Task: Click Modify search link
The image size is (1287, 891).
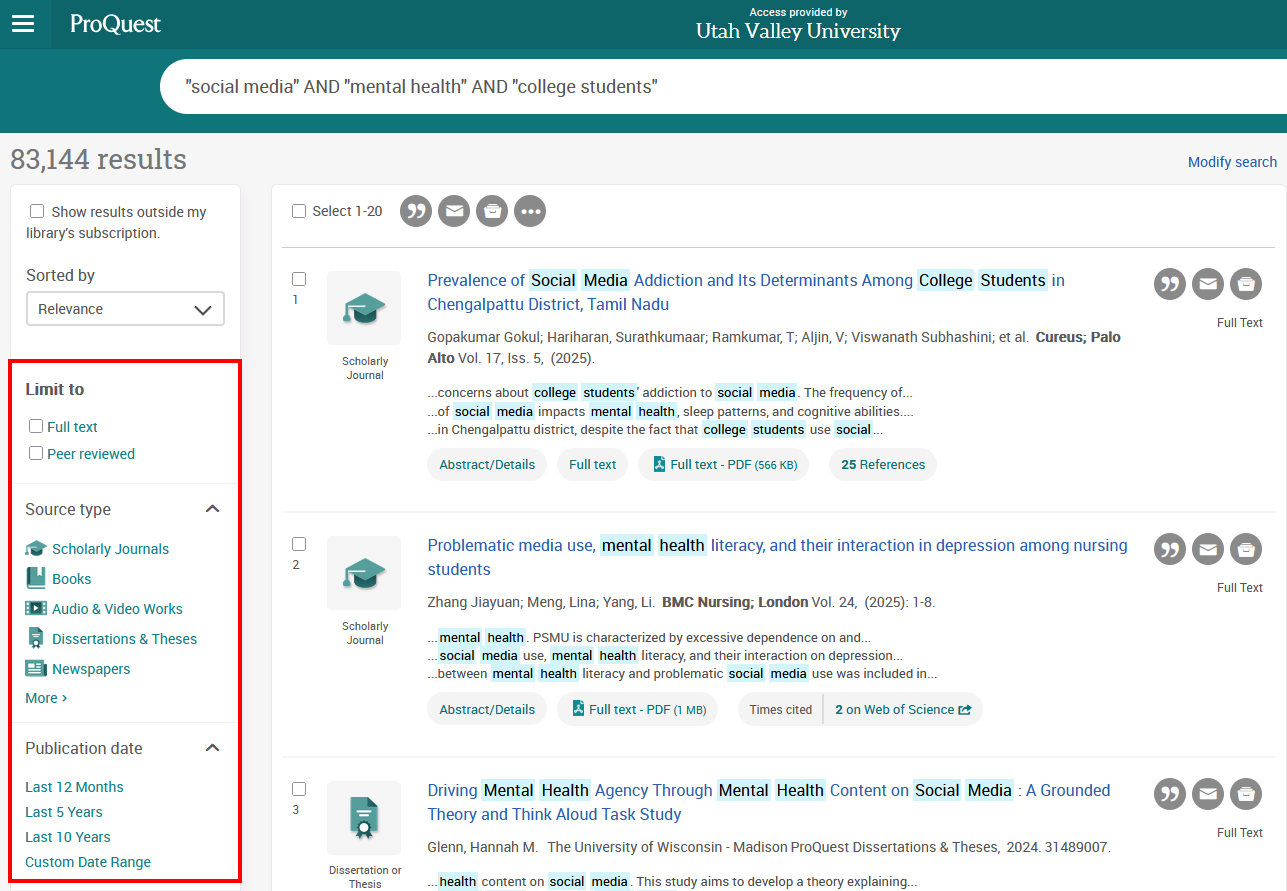Action: pyautogui.click(x=1232, y=162)
